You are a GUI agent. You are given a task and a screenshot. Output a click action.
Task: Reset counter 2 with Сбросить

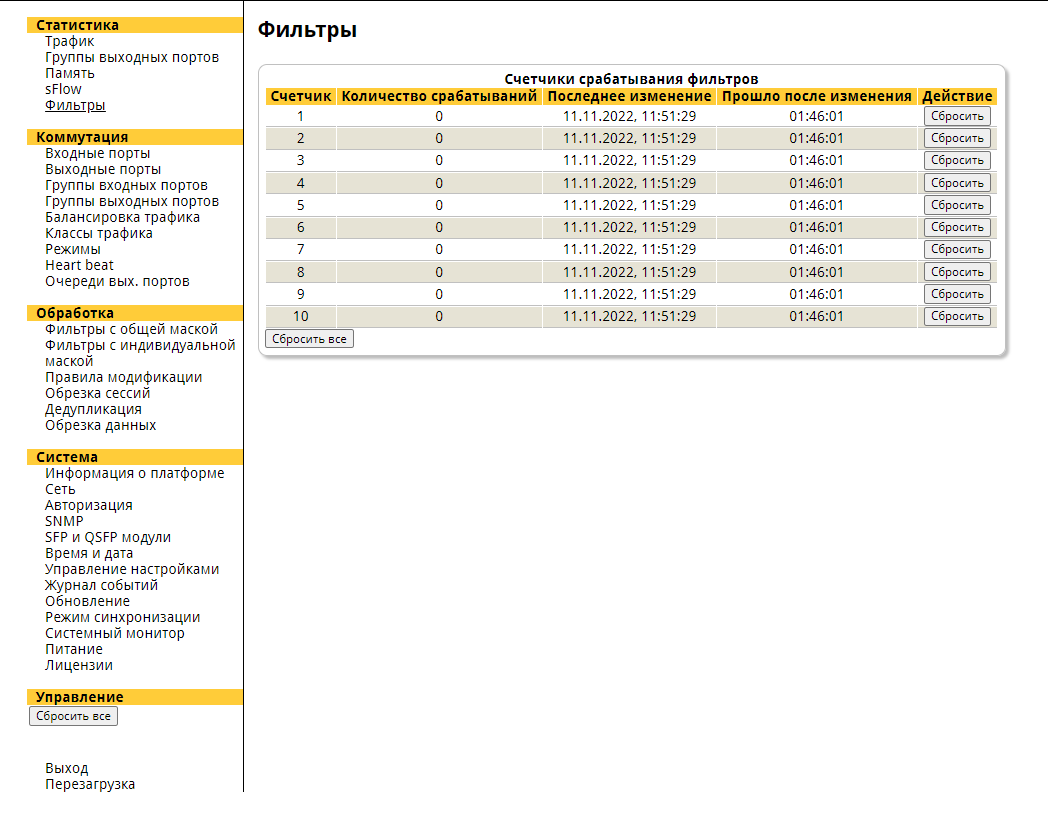pos(957,138)
